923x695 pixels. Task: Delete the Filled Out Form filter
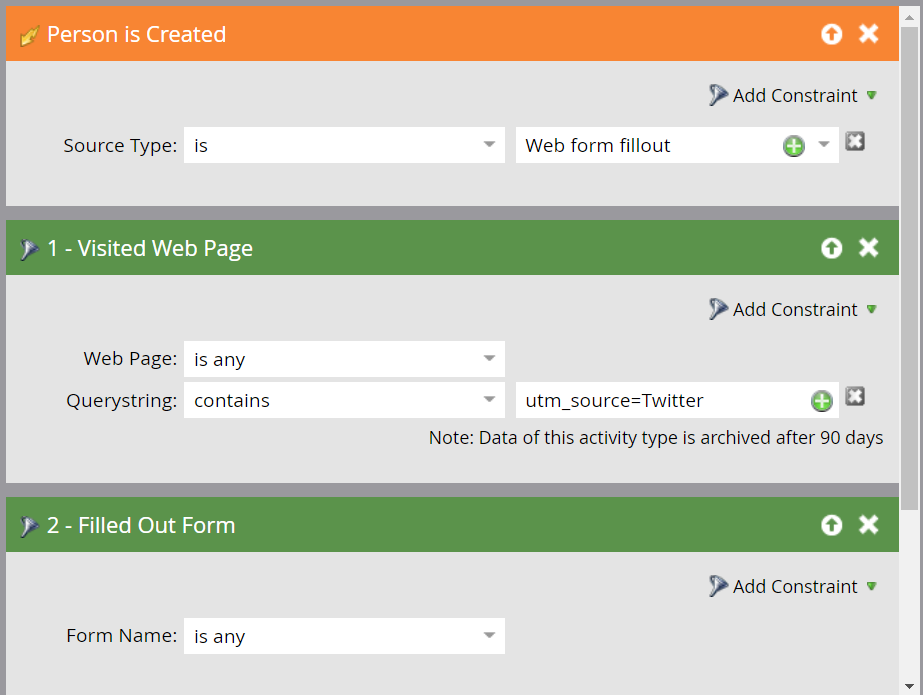[868, 525]
